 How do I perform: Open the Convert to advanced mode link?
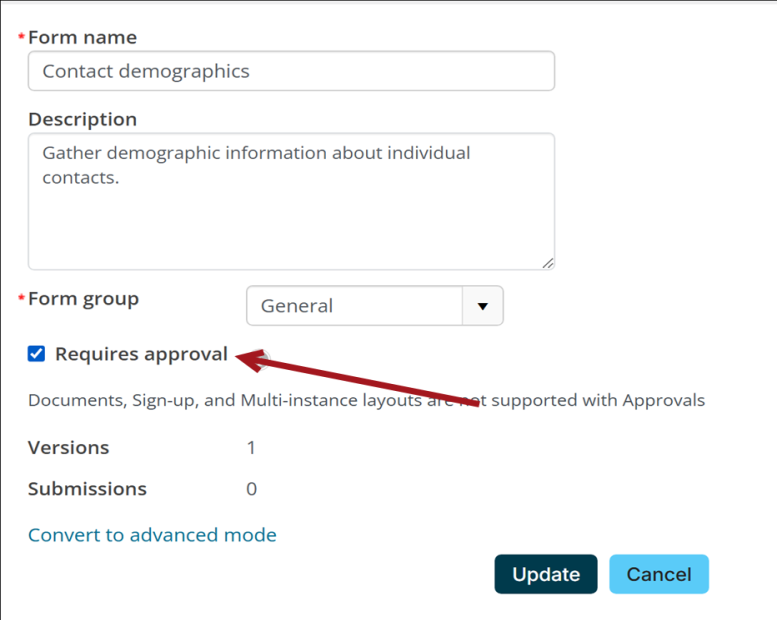[152, 535]
